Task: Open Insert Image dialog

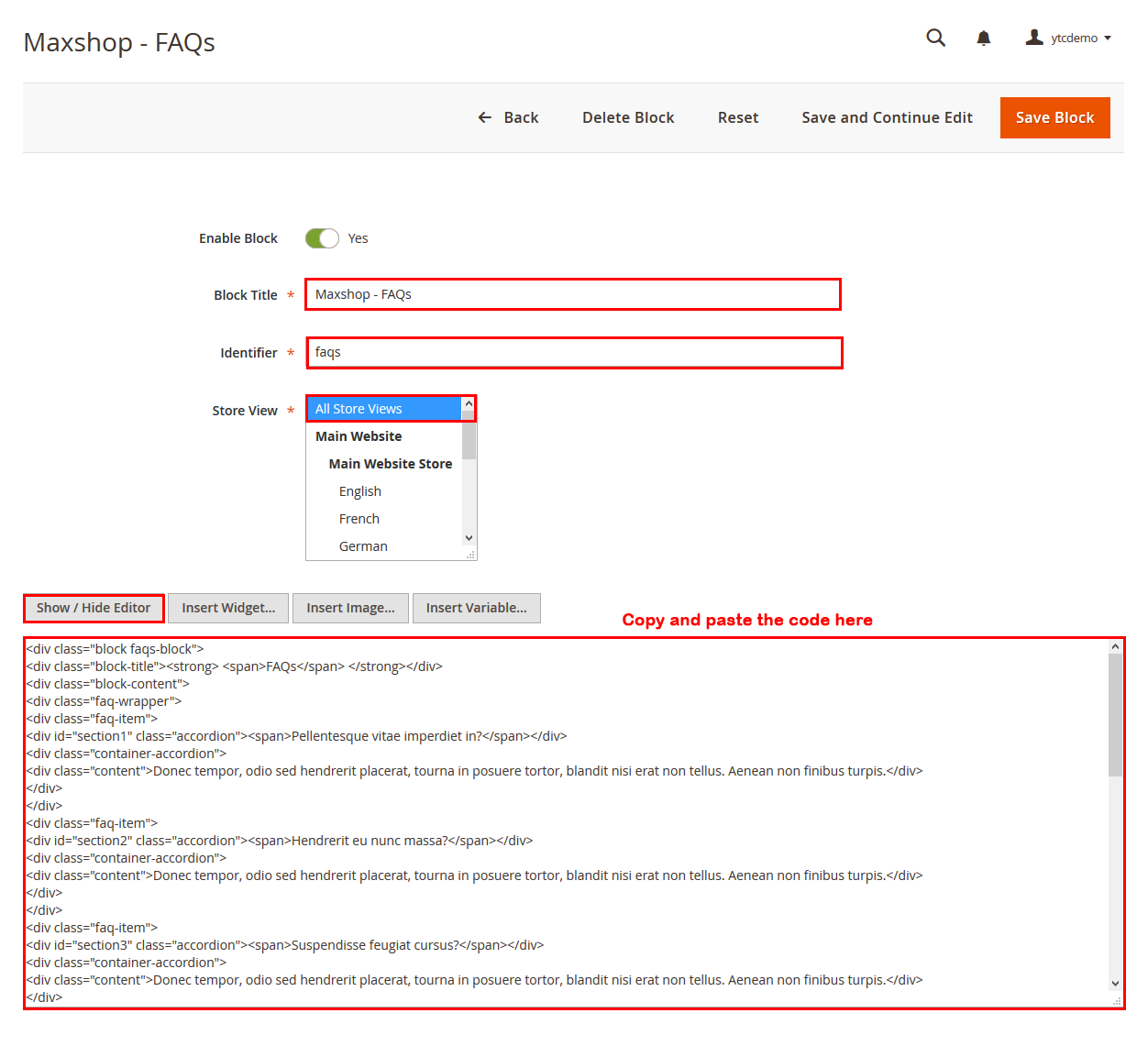Action: tap(350, 608)
